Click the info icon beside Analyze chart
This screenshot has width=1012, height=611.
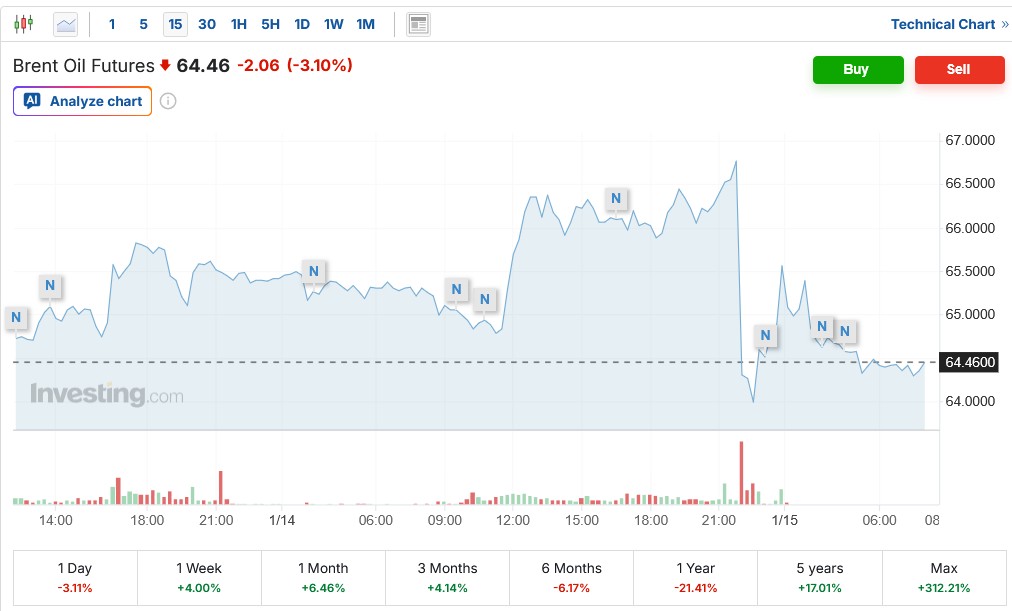[x=168, y=101]
